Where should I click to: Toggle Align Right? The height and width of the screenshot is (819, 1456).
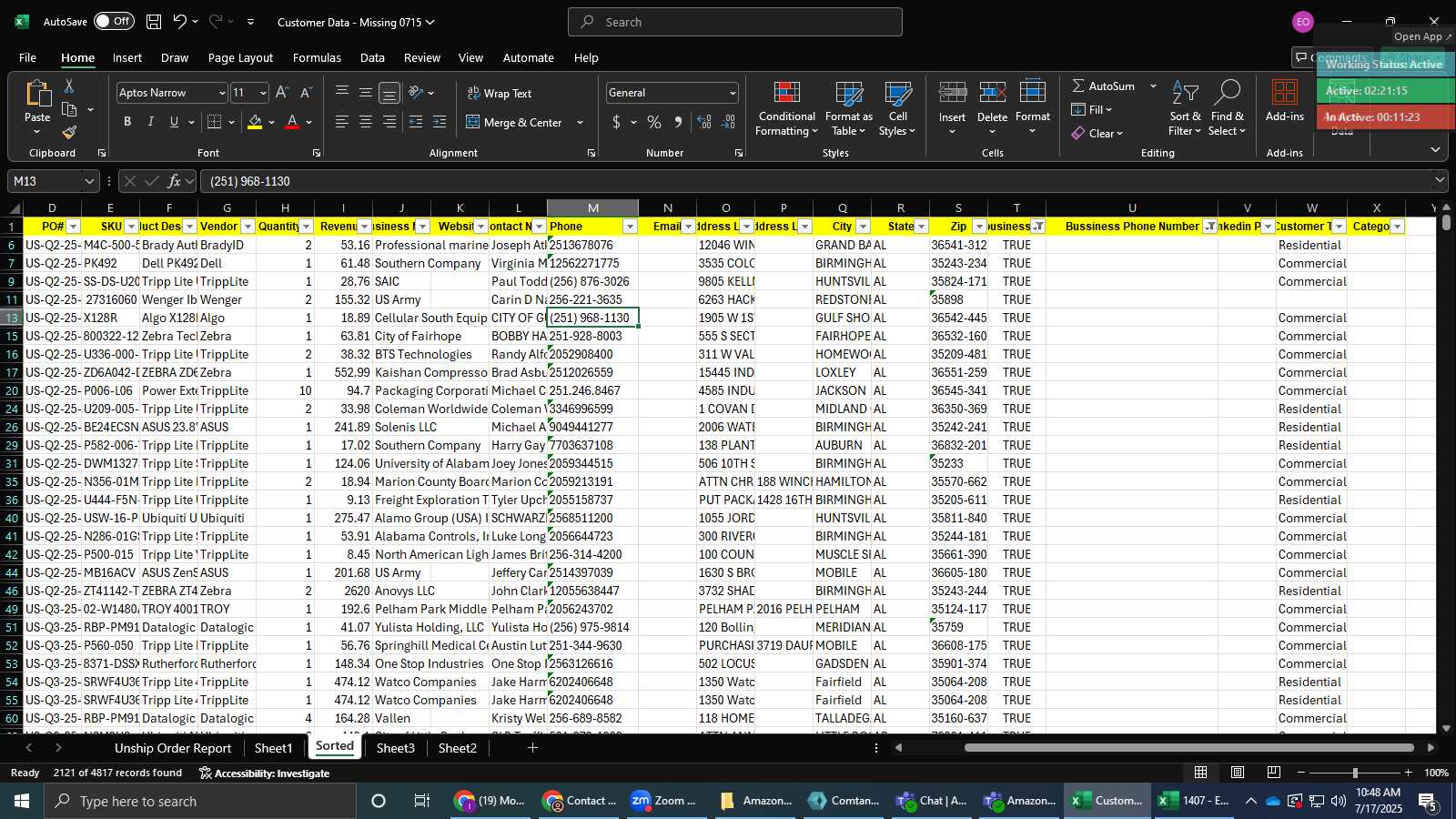[x=389, y=122]
